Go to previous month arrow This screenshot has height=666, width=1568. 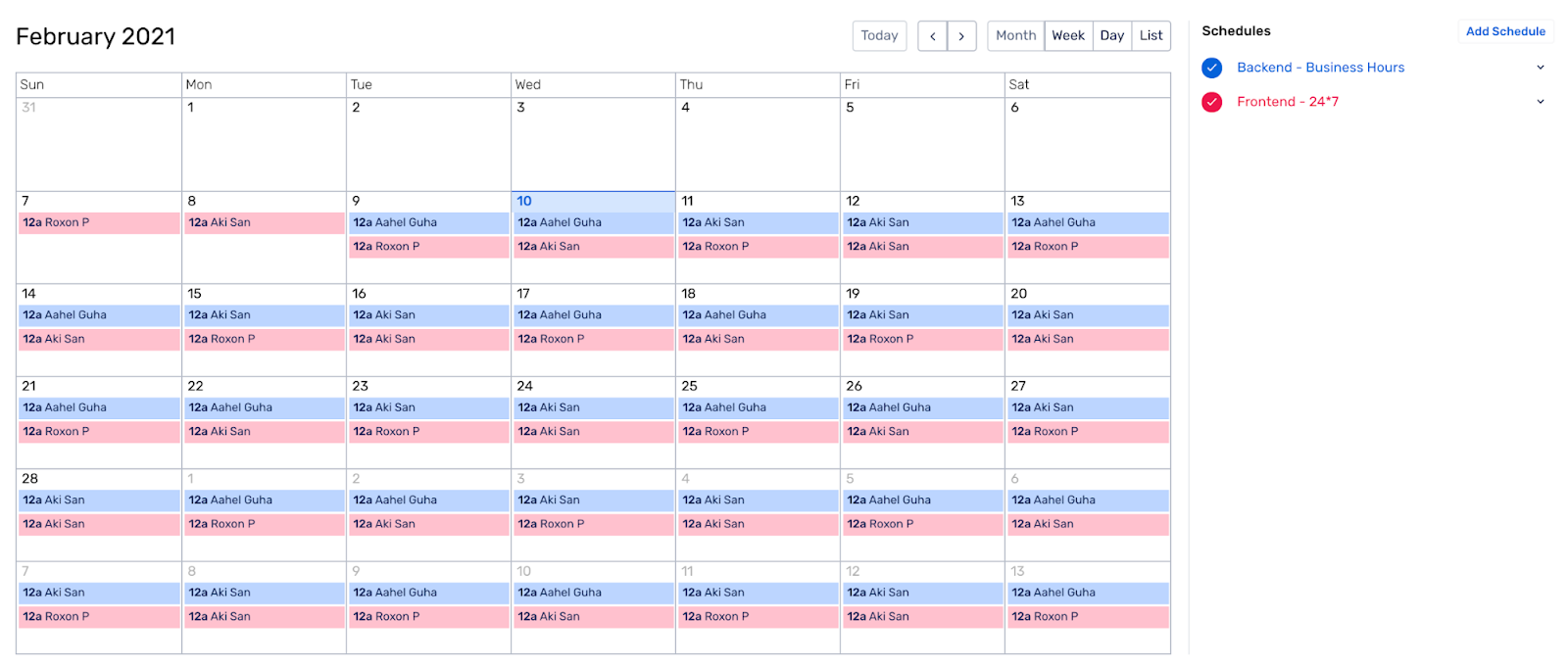(932, 36)
